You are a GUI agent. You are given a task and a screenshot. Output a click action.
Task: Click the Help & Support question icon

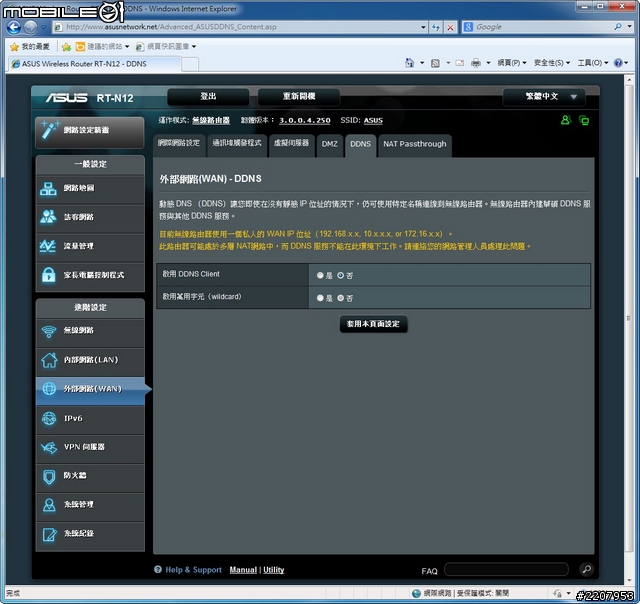(x=158, y=569)
